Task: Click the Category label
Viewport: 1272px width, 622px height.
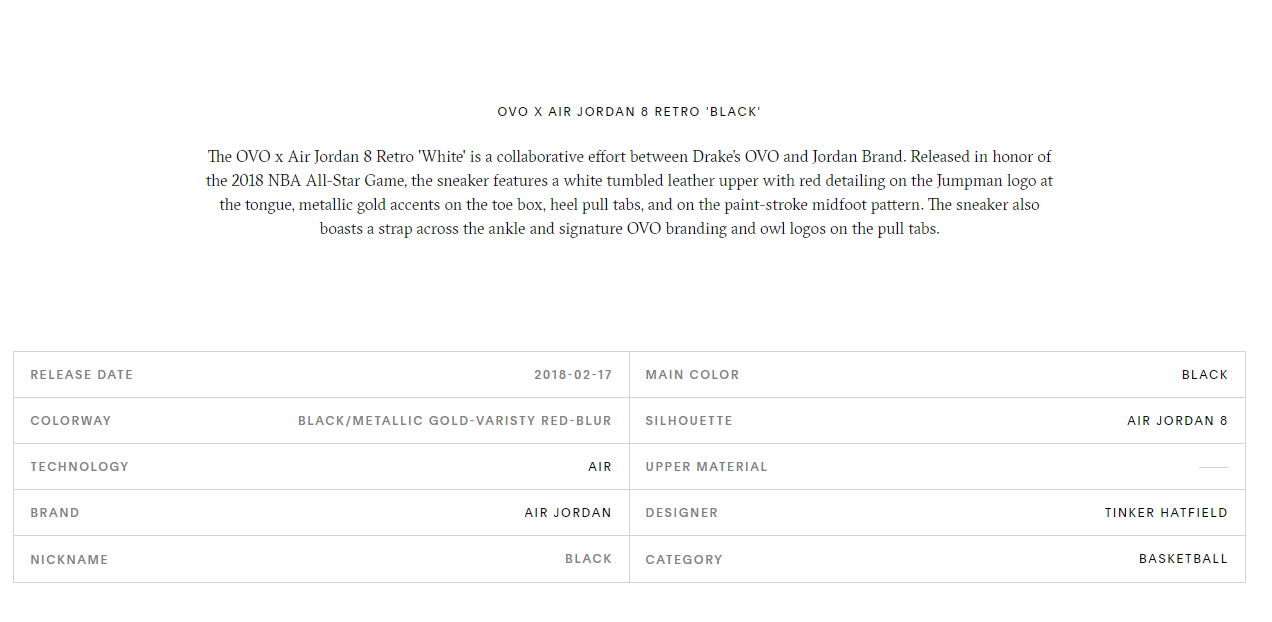Action: click(684, 560)
